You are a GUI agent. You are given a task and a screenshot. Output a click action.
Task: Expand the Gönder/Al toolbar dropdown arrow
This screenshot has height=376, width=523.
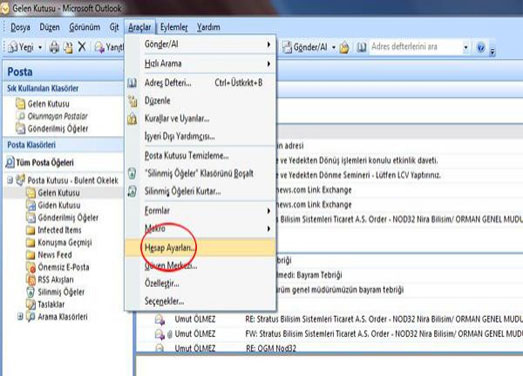[x=334, y=47]
